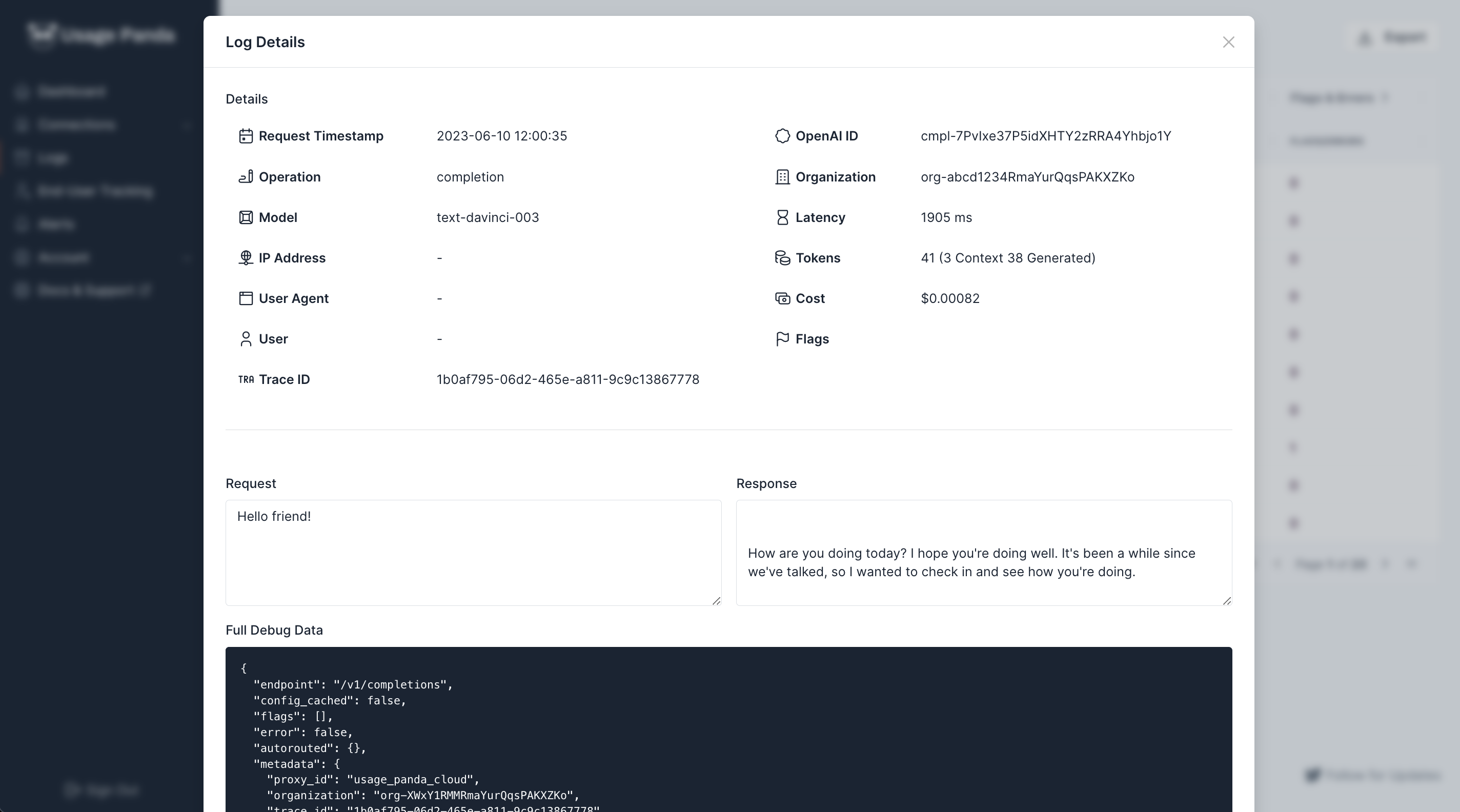Click the OpenAI ID value cmpl-7PvIxe37
The height and width of the screenshot is (812, 1460).
(1045, 136)
